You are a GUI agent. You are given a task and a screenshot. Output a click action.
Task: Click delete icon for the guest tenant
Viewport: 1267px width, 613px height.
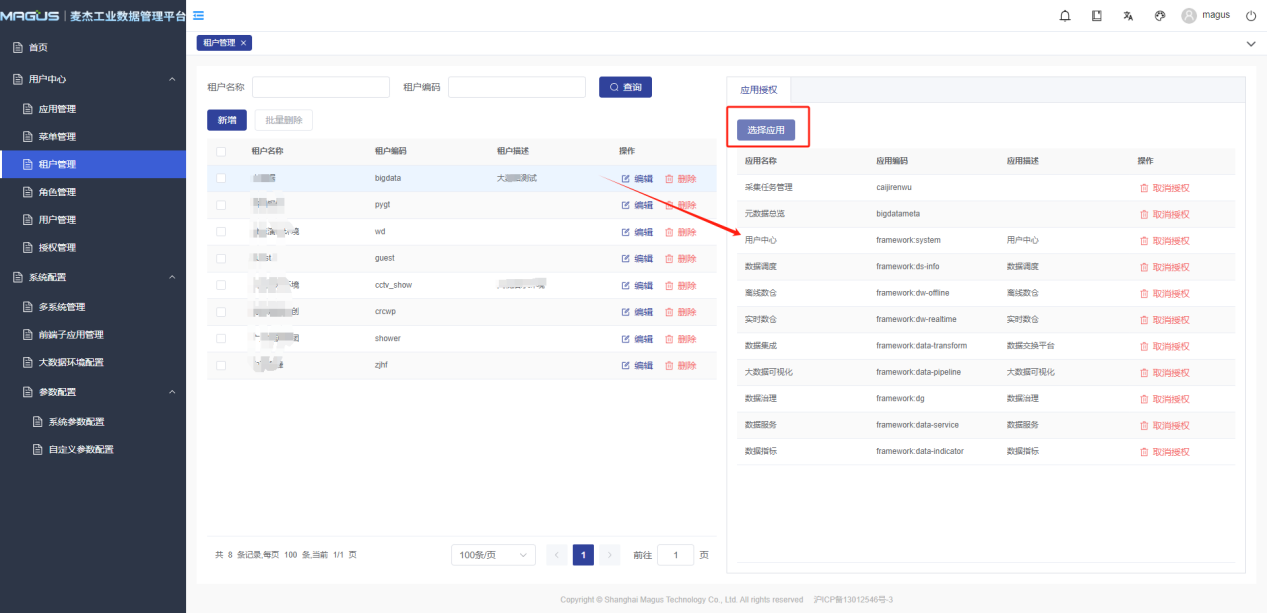click(x=670, y=259)
